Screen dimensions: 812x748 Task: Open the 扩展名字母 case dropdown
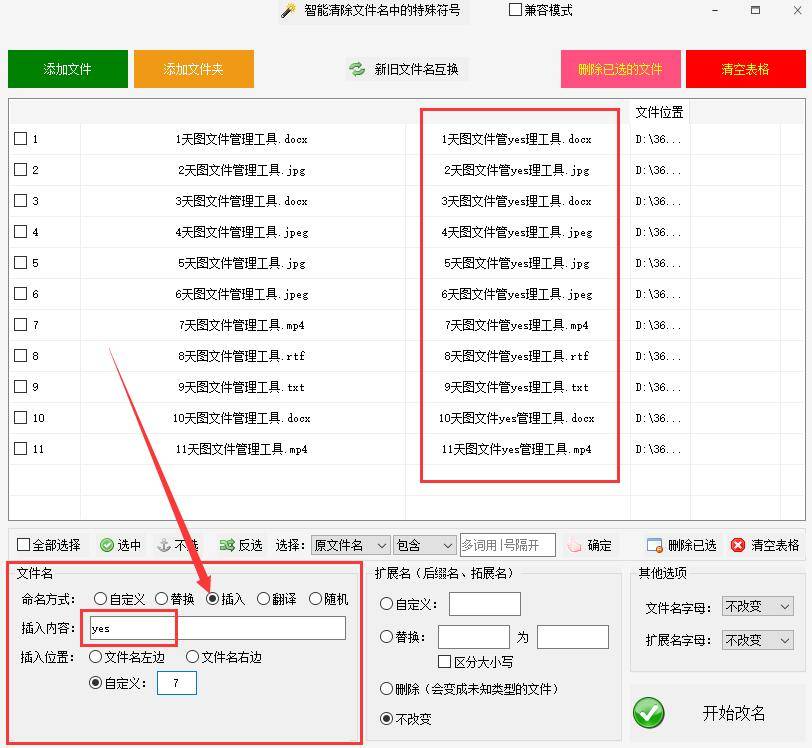758,640
